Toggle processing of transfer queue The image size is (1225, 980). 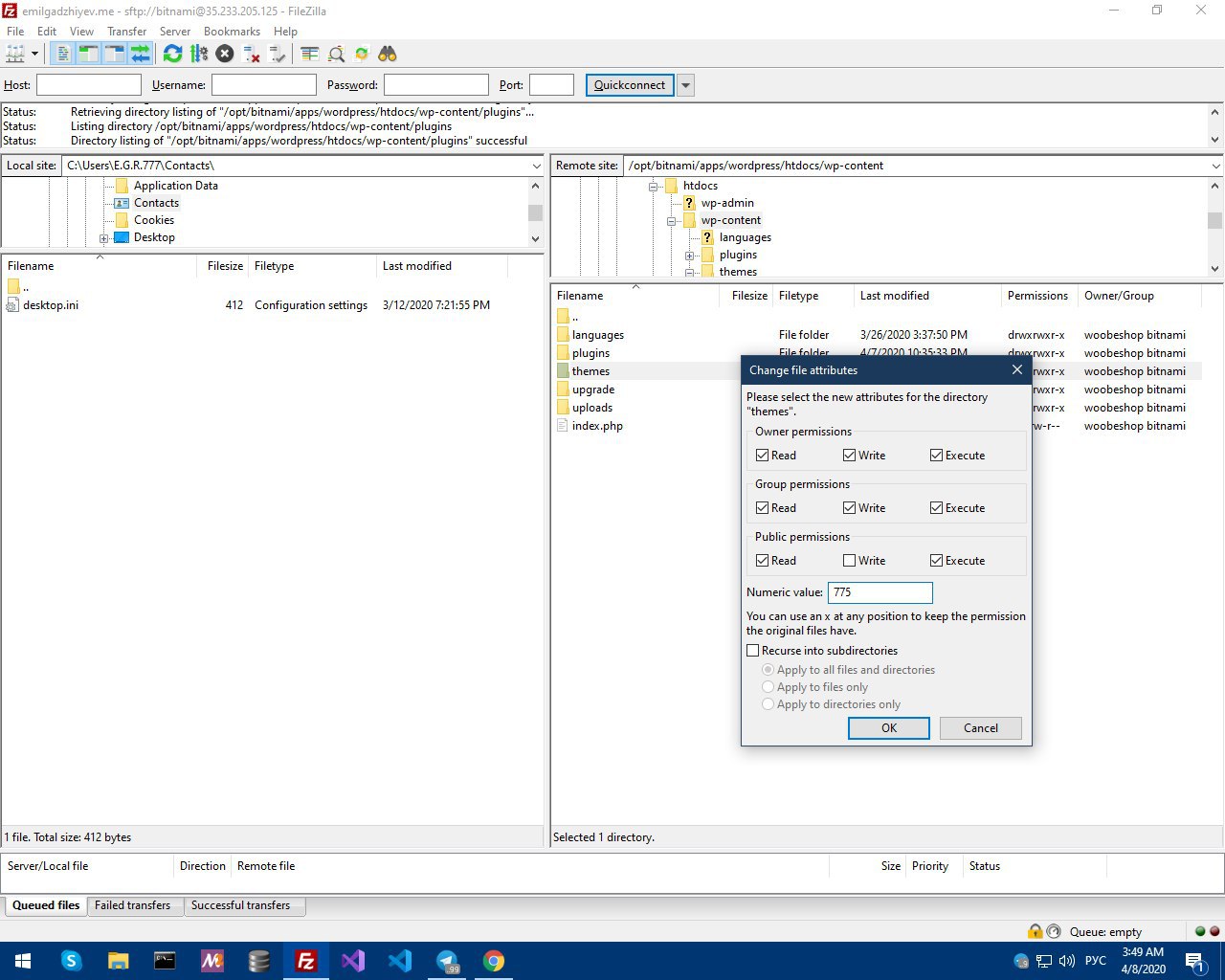tap(199, 55)
